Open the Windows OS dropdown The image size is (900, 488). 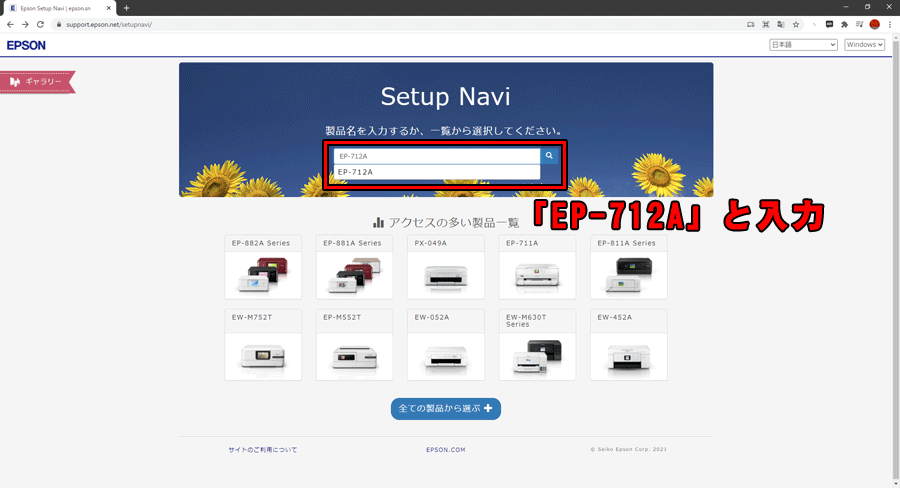click(x=864, y=45)
